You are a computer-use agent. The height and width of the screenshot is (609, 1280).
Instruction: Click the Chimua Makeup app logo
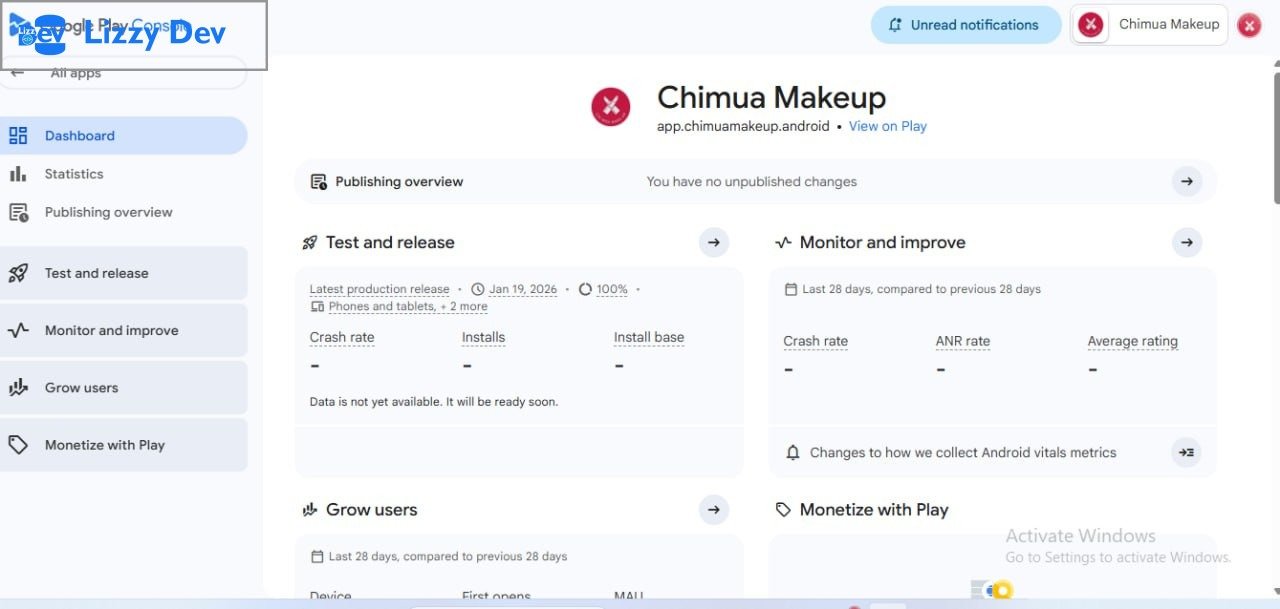tap(610, 107)
